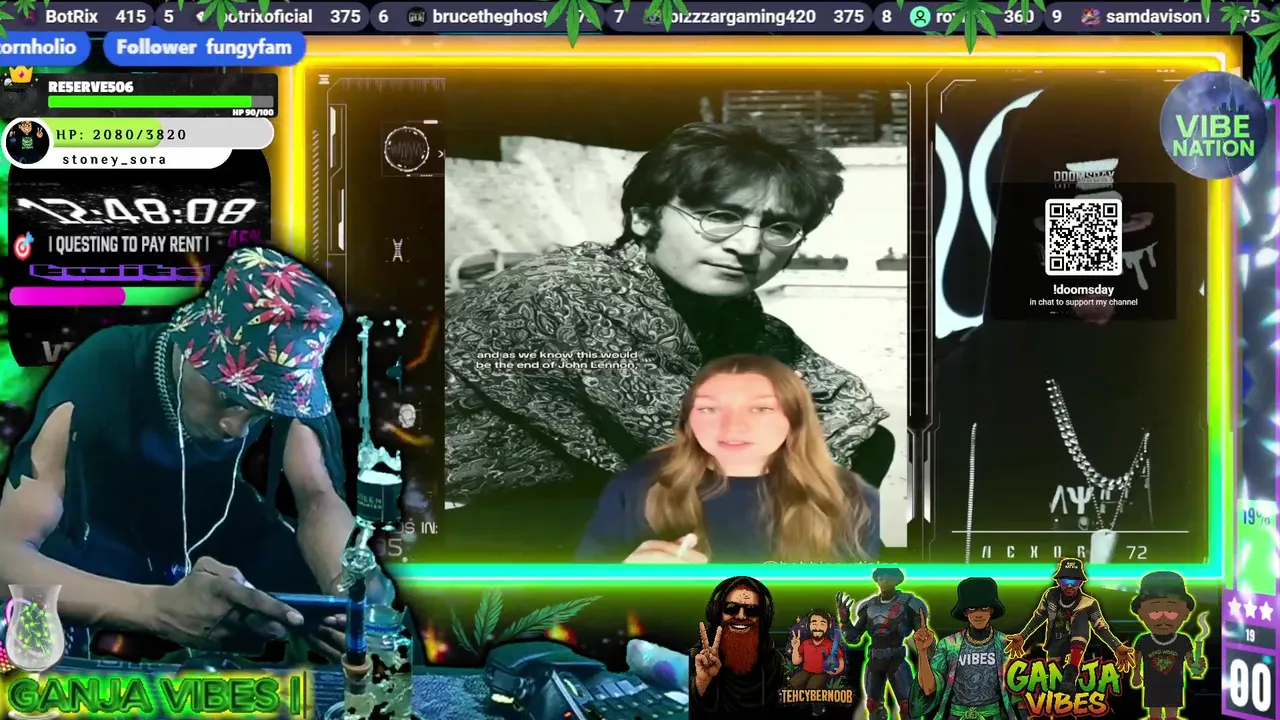
Task: Click the Ganja Vibes logo text
Action: [x=1066, y=688]
